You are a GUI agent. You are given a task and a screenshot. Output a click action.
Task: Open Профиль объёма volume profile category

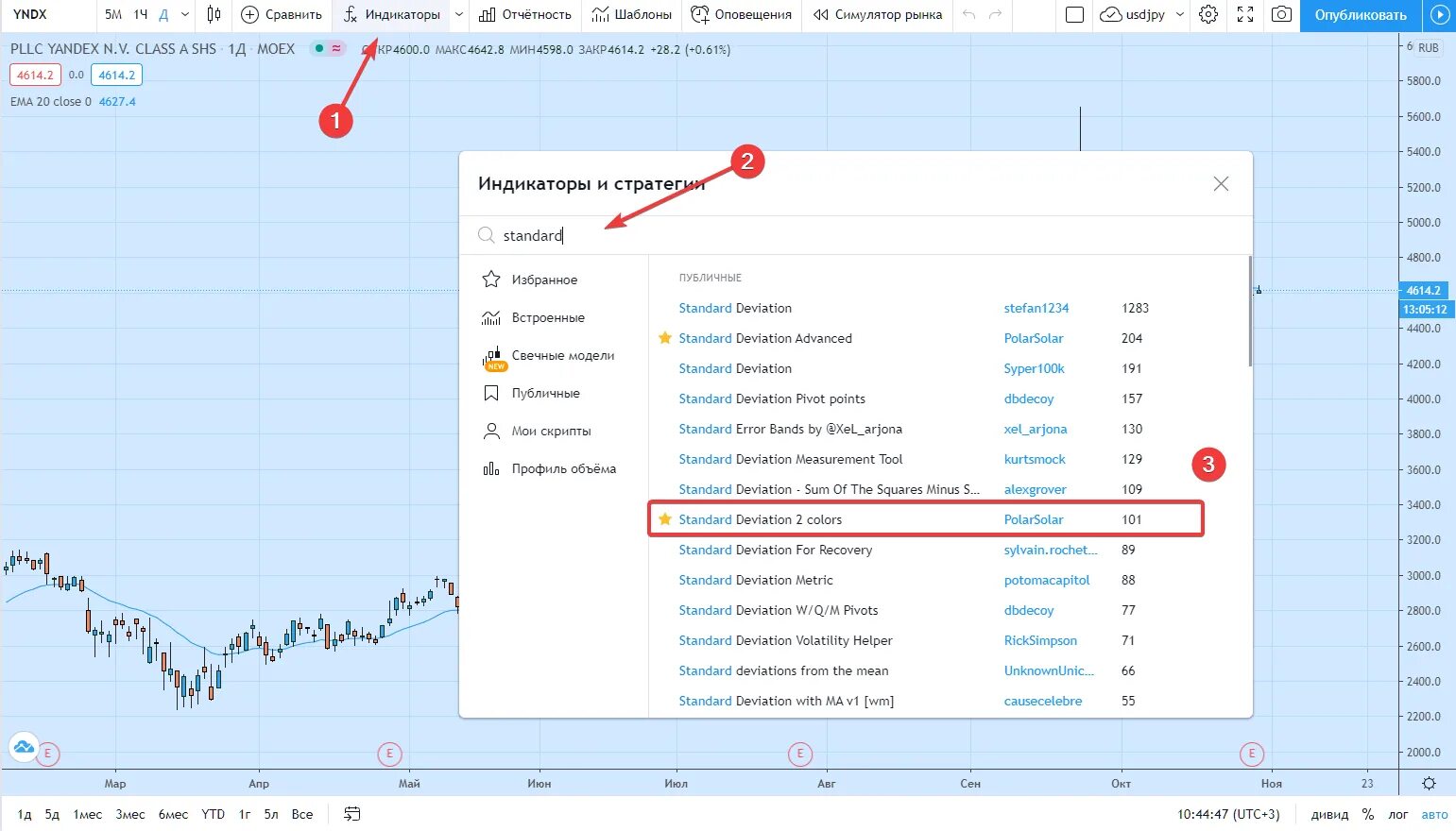click(563, 468)
